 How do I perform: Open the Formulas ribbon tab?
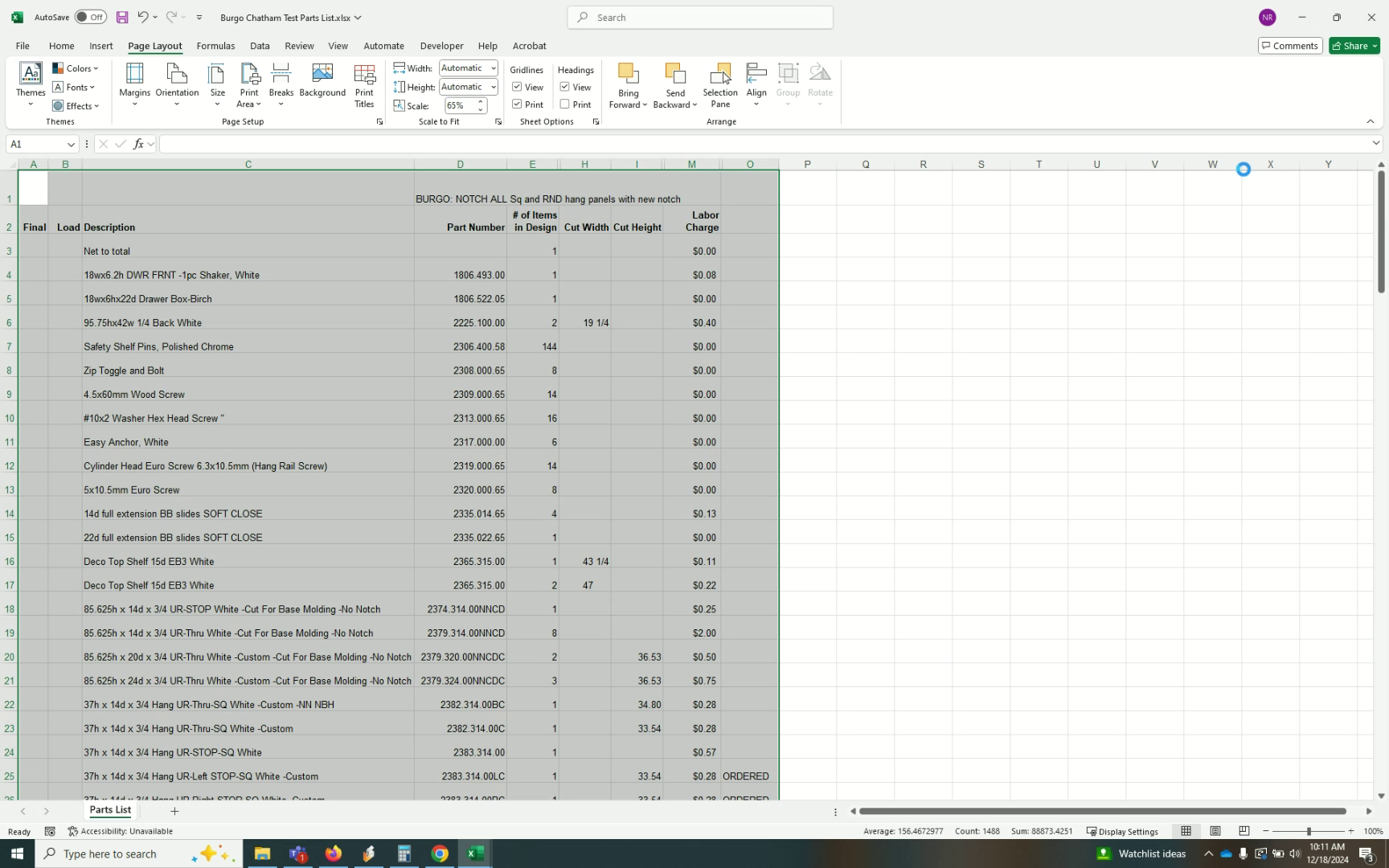point(215,46)
